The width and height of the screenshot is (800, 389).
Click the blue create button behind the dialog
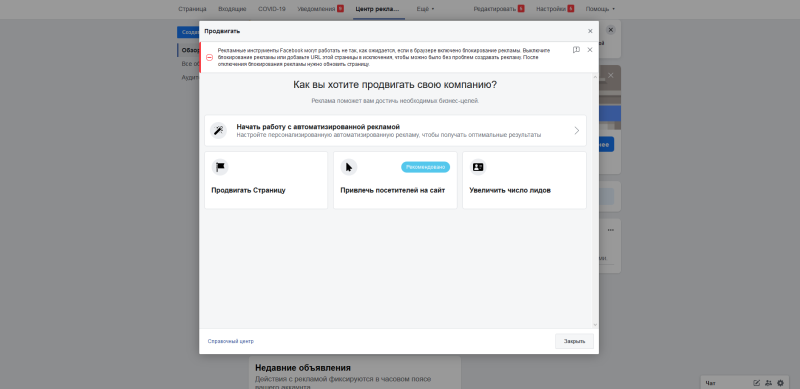(x=188, y=32)
